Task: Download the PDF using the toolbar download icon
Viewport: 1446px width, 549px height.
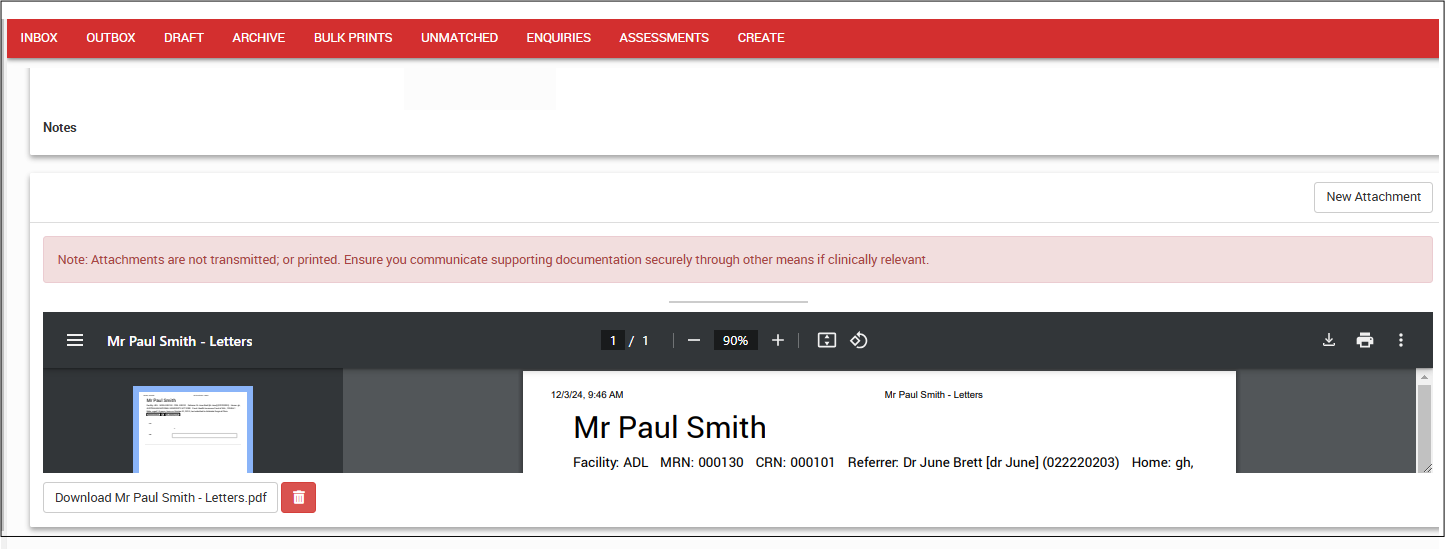Action: tap(1329, 340)
